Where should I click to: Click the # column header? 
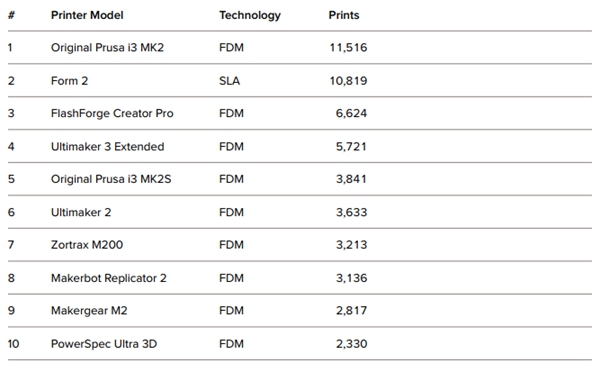click(11, 15)
